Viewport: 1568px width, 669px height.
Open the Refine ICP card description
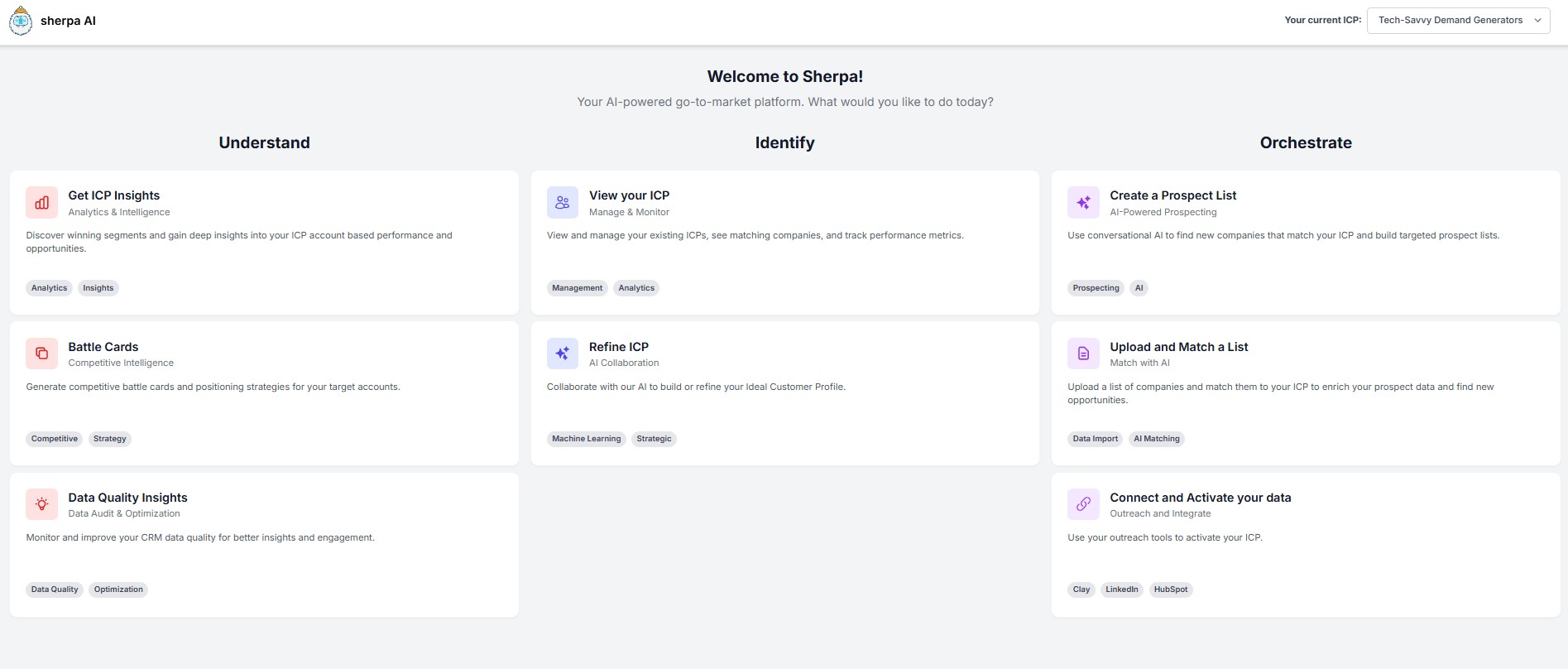coord(696,387)
